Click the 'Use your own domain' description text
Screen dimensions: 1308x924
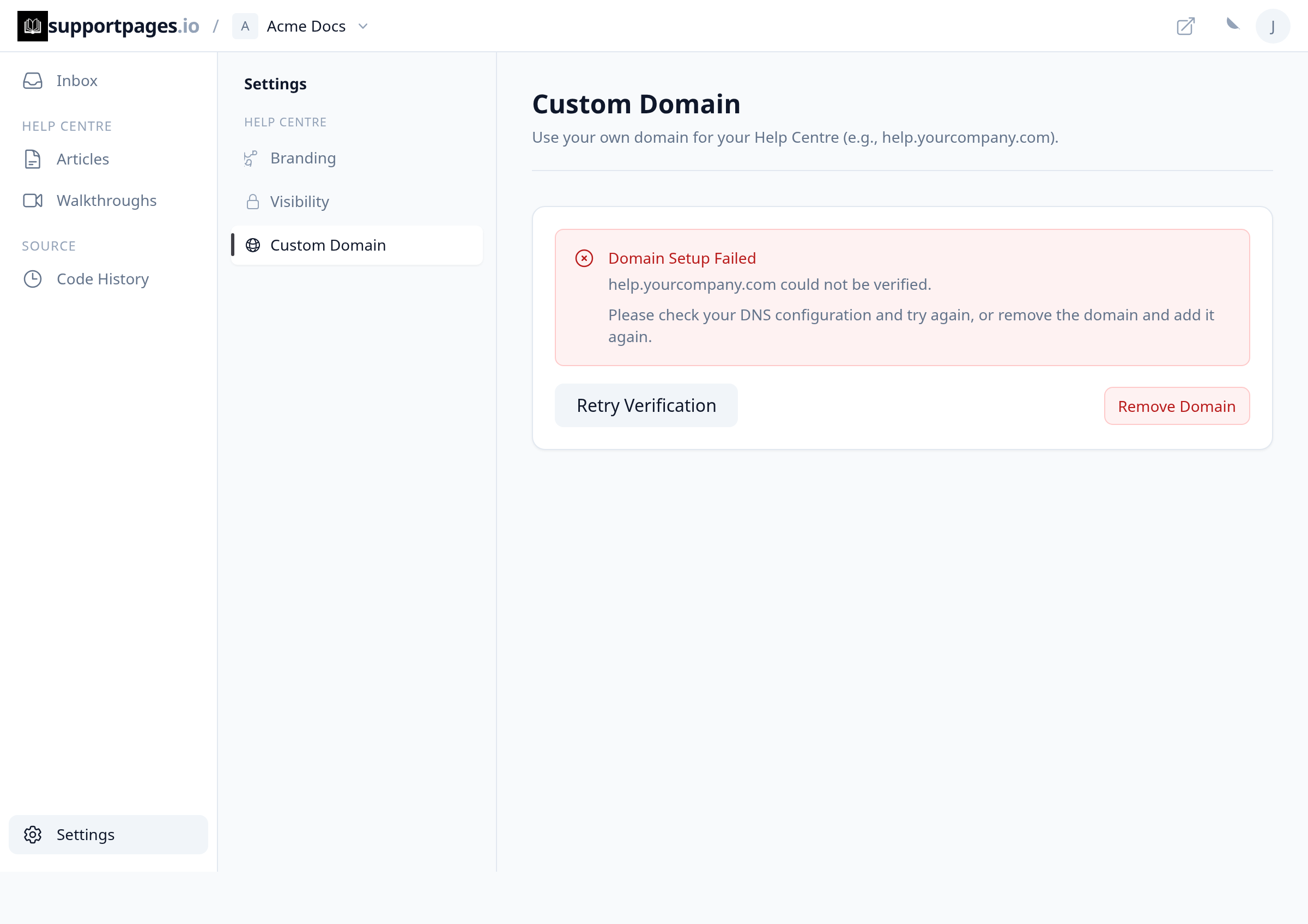tap(795, 138)
